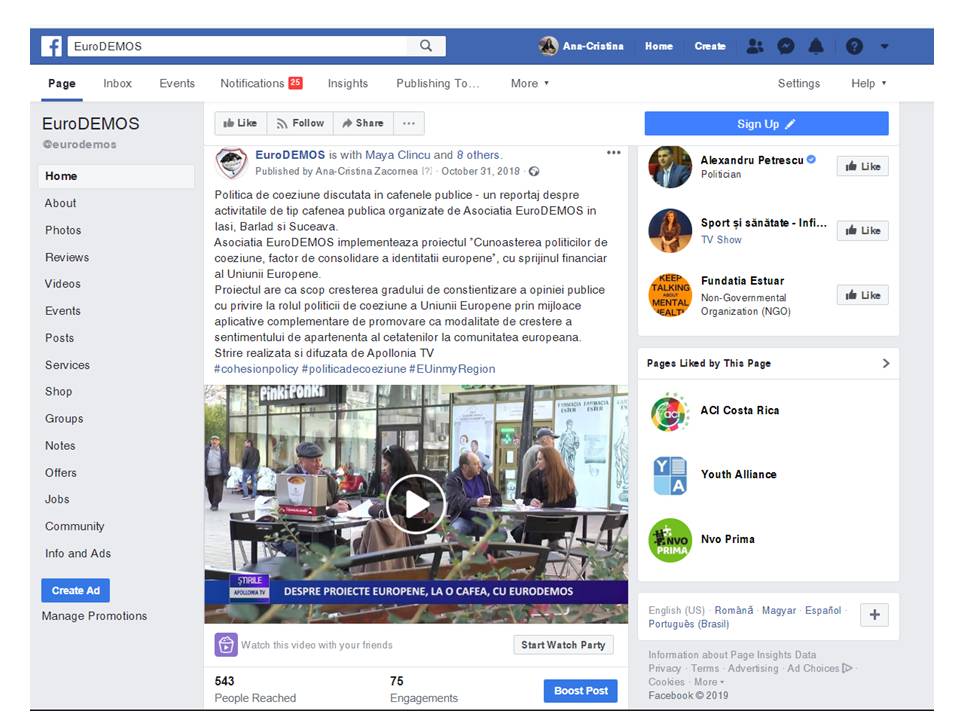Click the Sign Up button
This screenshot has width=960, height=720.
coord(767,124)
